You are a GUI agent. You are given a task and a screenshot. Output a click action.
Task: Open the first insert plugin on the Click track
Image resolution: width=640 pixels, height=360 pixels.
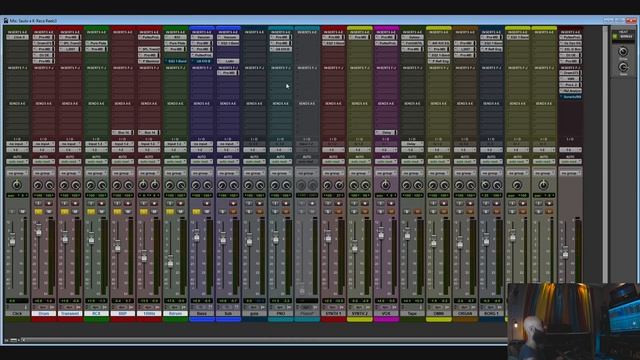17,37
